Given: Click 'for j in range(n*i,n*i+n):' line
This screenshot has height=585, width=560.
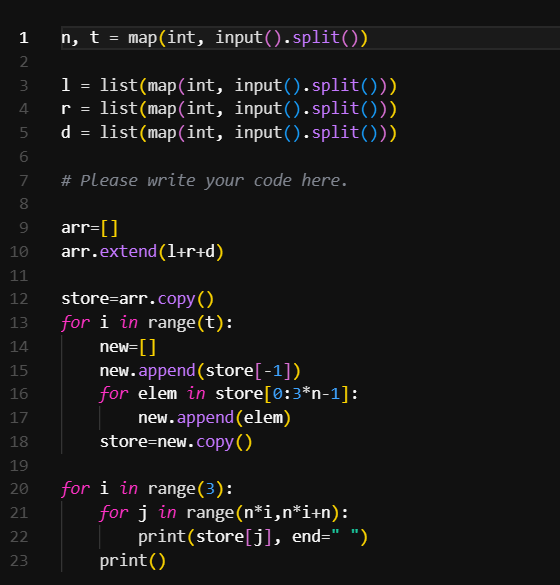Looking at the screenshot, I should (224, 513).
